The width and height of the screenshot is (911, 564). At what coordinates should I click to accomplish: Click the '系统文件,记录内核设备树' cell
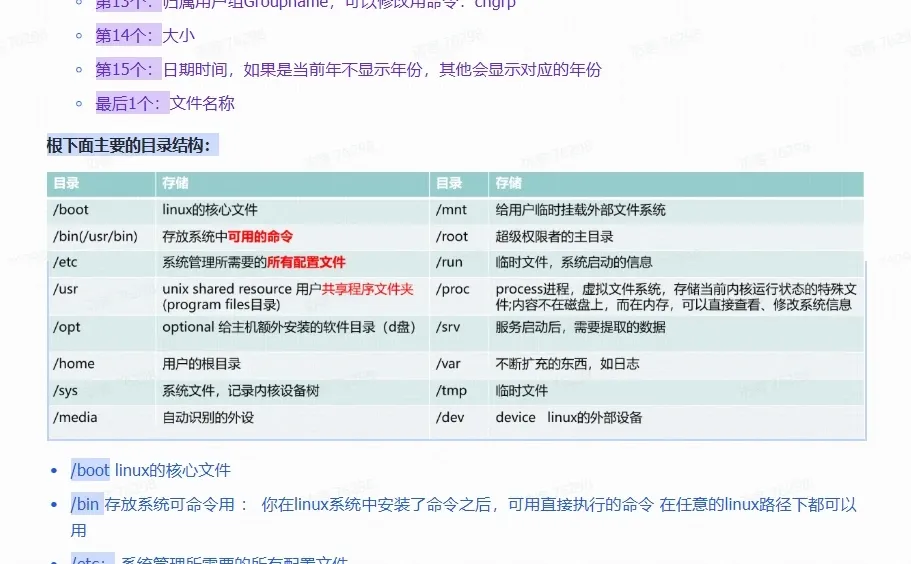pos(292,391)
